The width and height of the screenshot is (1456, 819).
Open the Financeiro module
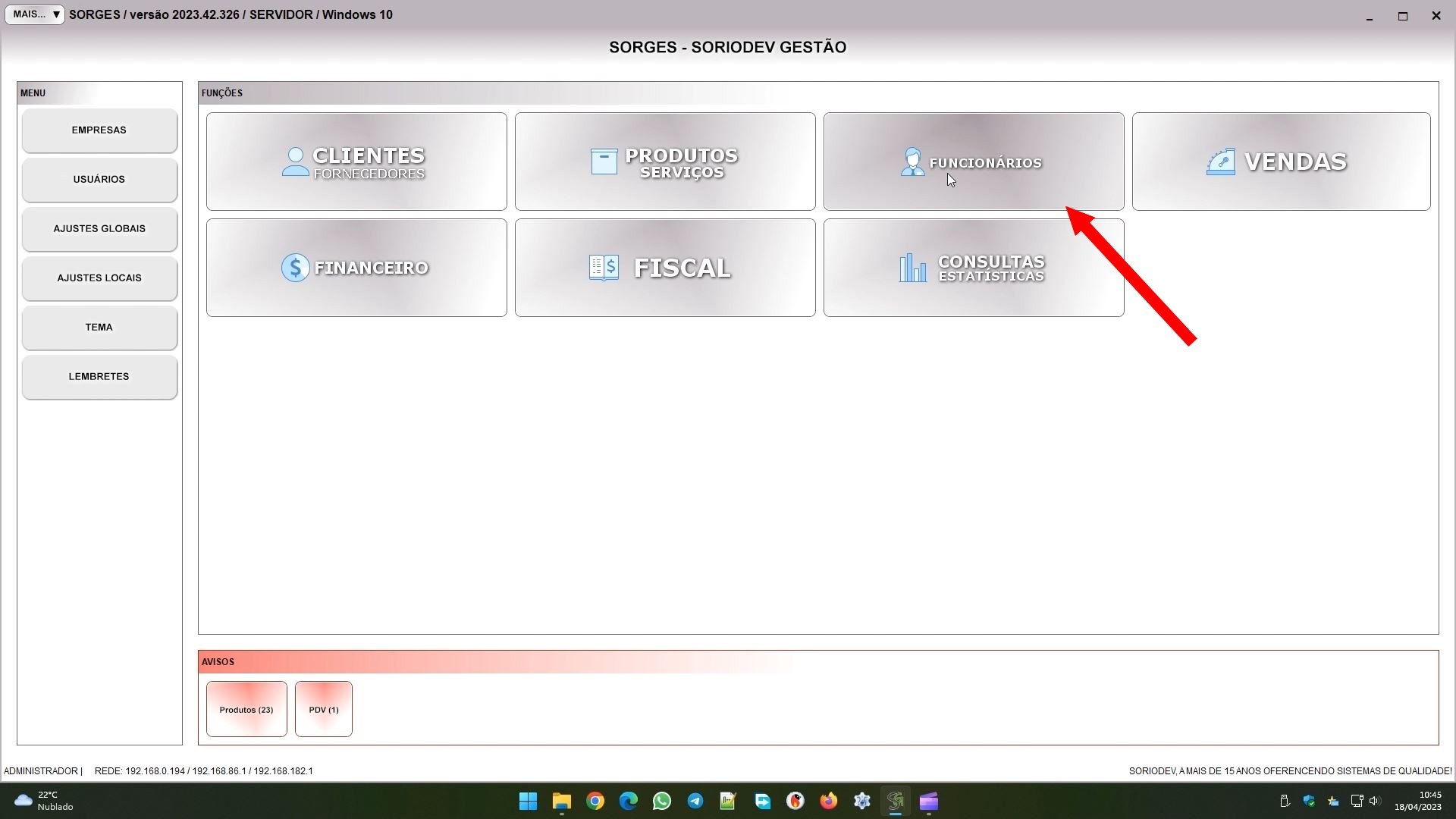click(x=356, y=268)
